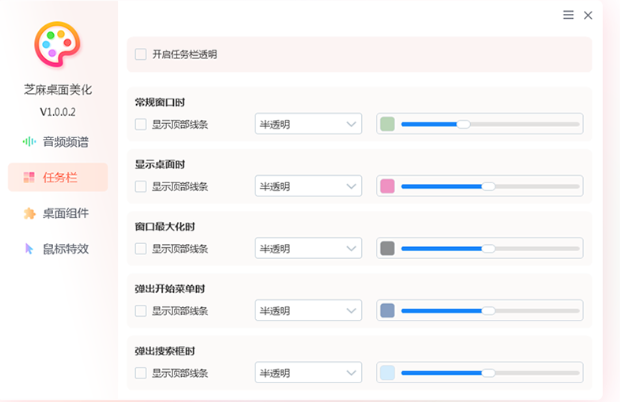
Task: Click the pink color swatch for 显示桌面时
Action: (387, 186)
